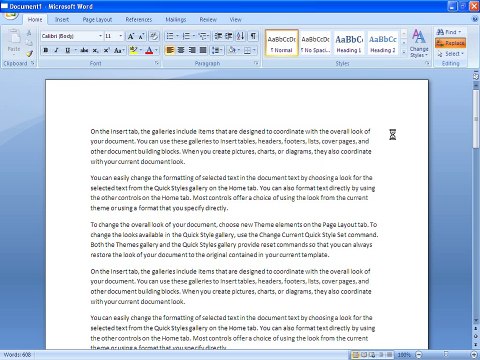Screen dimensions: 480x360
Task: Toggle Strikethrough formatting
Action: 84,50
